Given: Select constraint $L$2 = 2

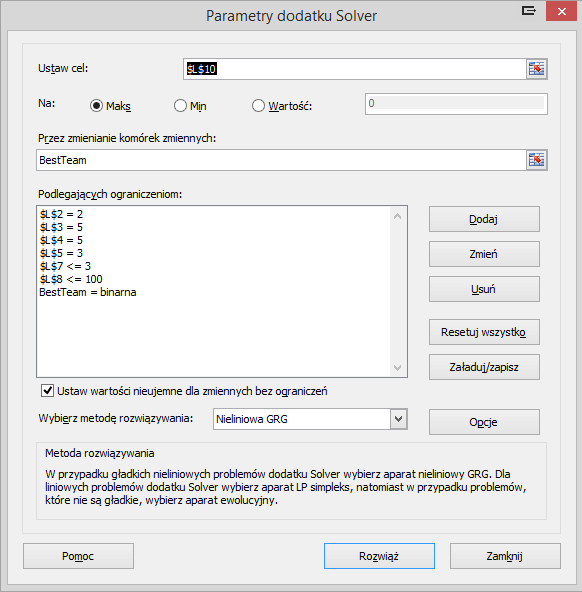Looking at the screenshot, I should coord(61,214).
